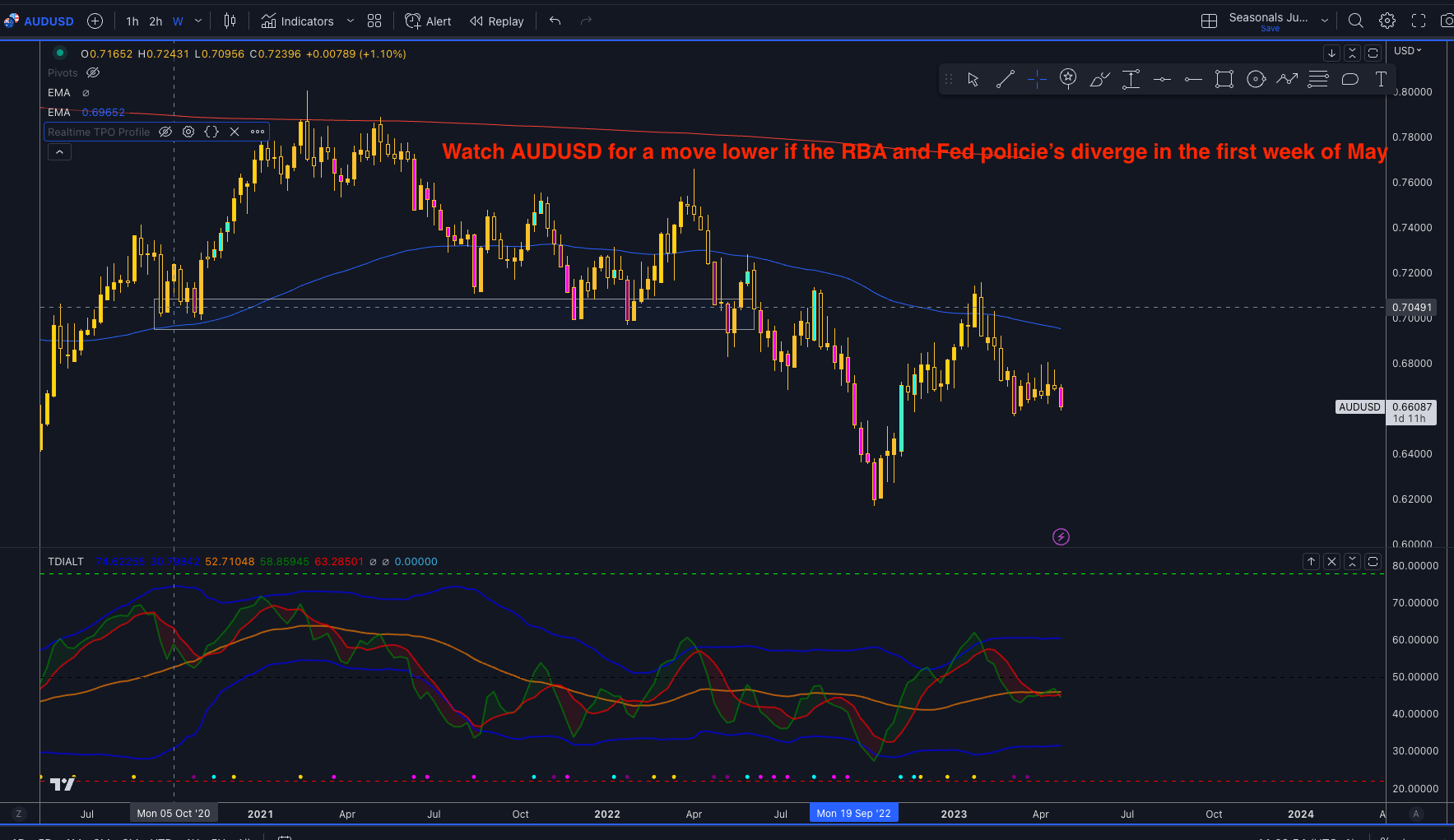The image size is (1454, 840).
Task: Open Realtime TPO Profile settings gear
Action: [188, 132]
